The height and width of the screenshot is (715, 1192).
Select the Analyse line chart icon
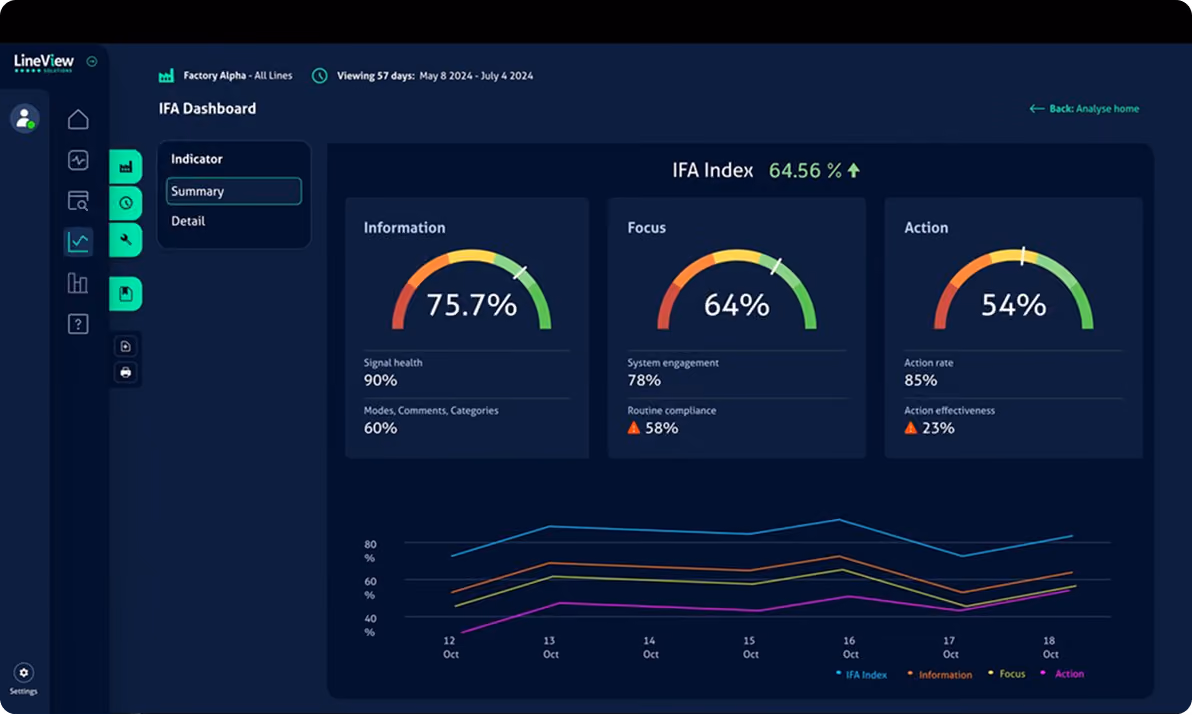pos(78,242)
